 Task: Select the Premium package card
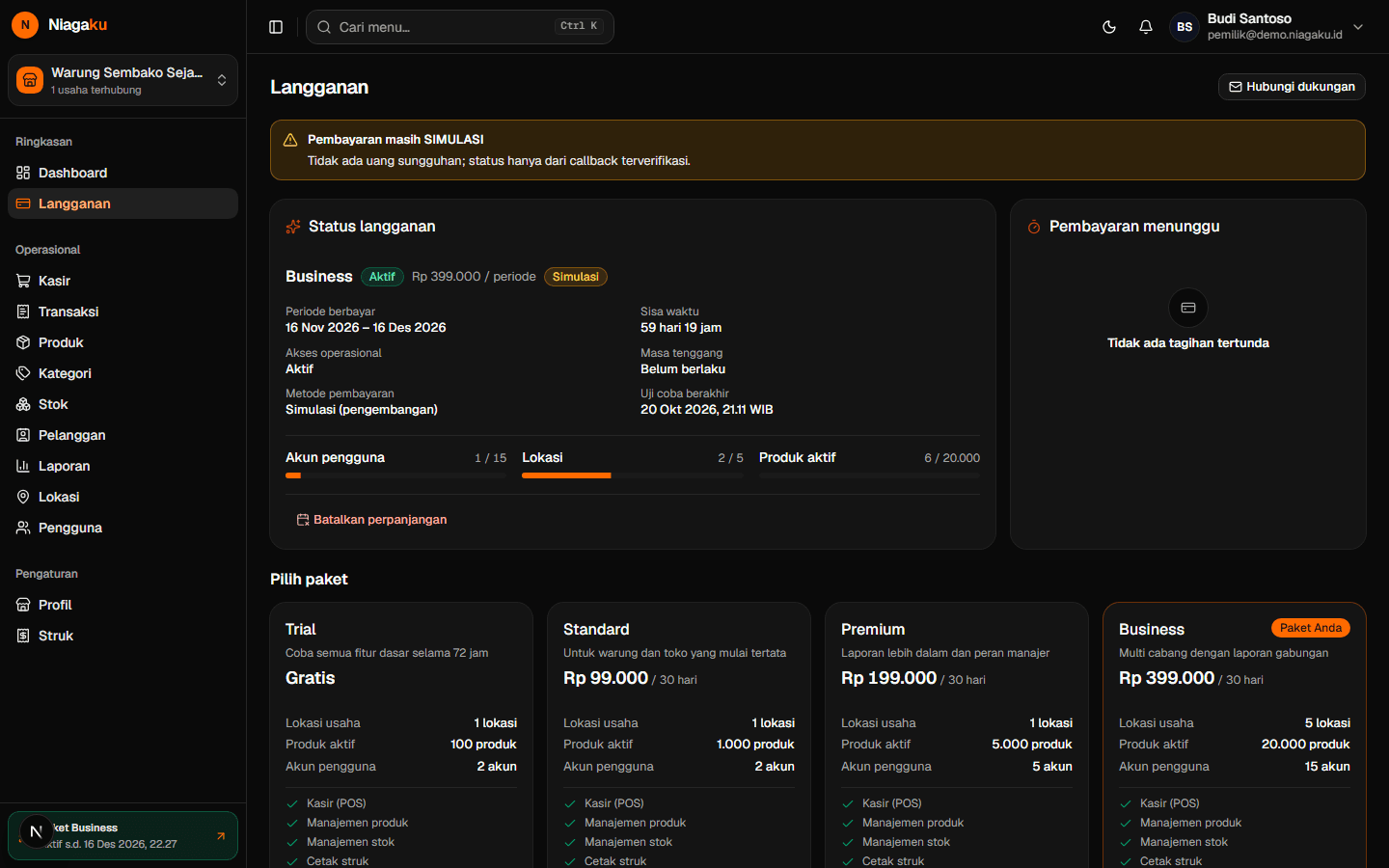click(x=957, y=735)
